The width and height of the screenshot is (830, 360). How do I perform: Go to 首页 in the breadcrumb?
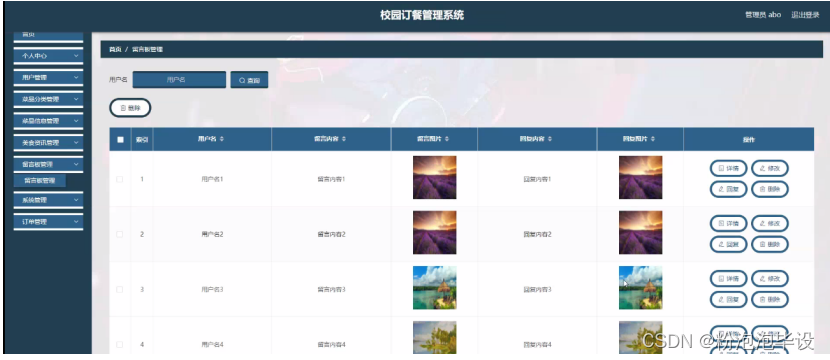(x=115, y=49)
